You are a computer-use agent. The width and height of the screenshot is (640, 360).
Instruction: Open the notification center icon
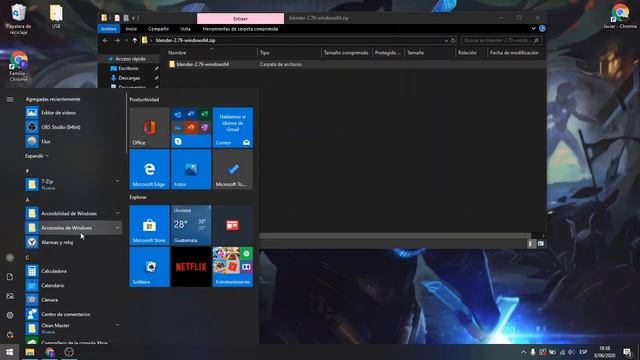pos(627,352)
